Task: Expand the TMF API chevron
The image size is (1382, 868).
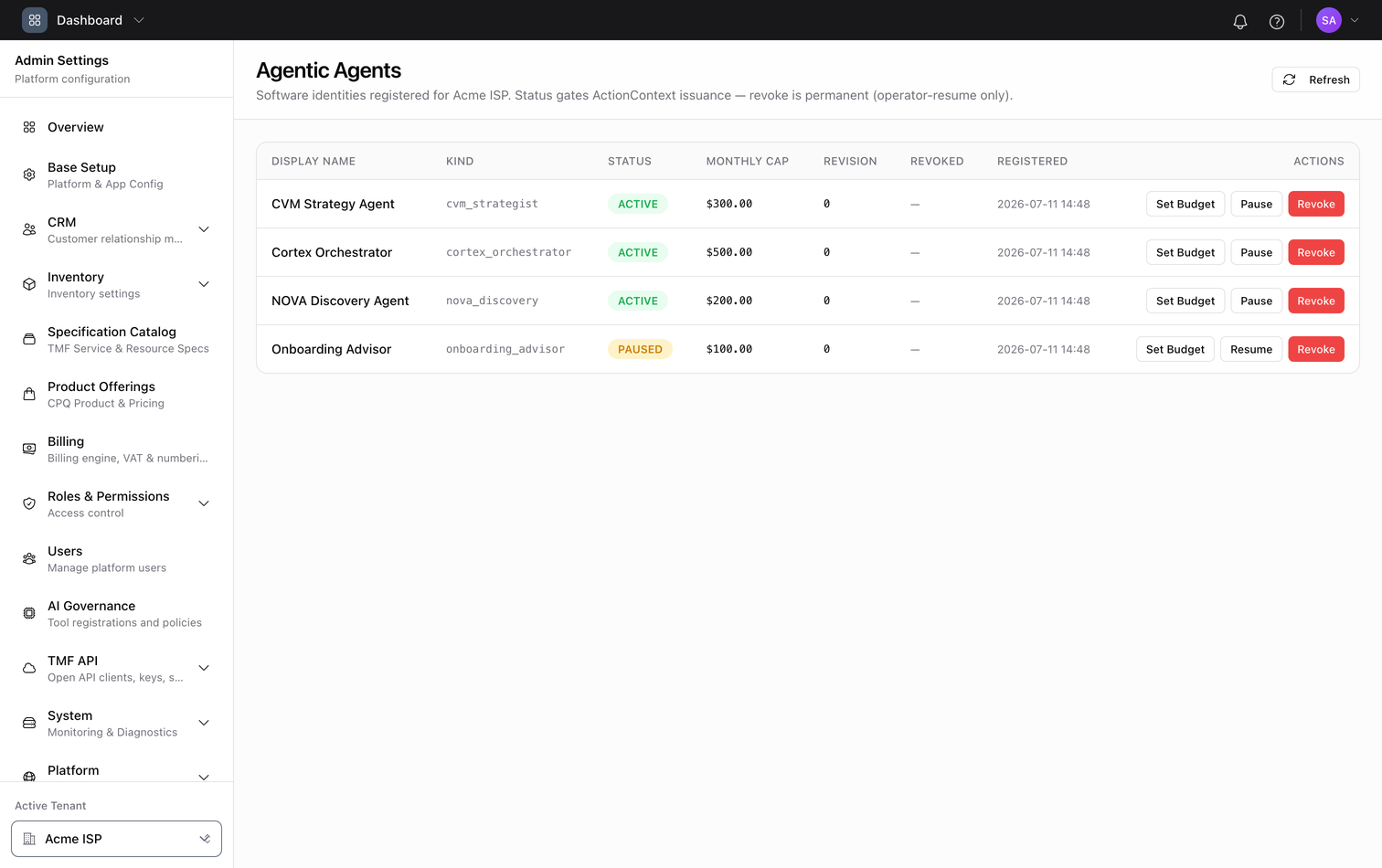Action: 204,668
